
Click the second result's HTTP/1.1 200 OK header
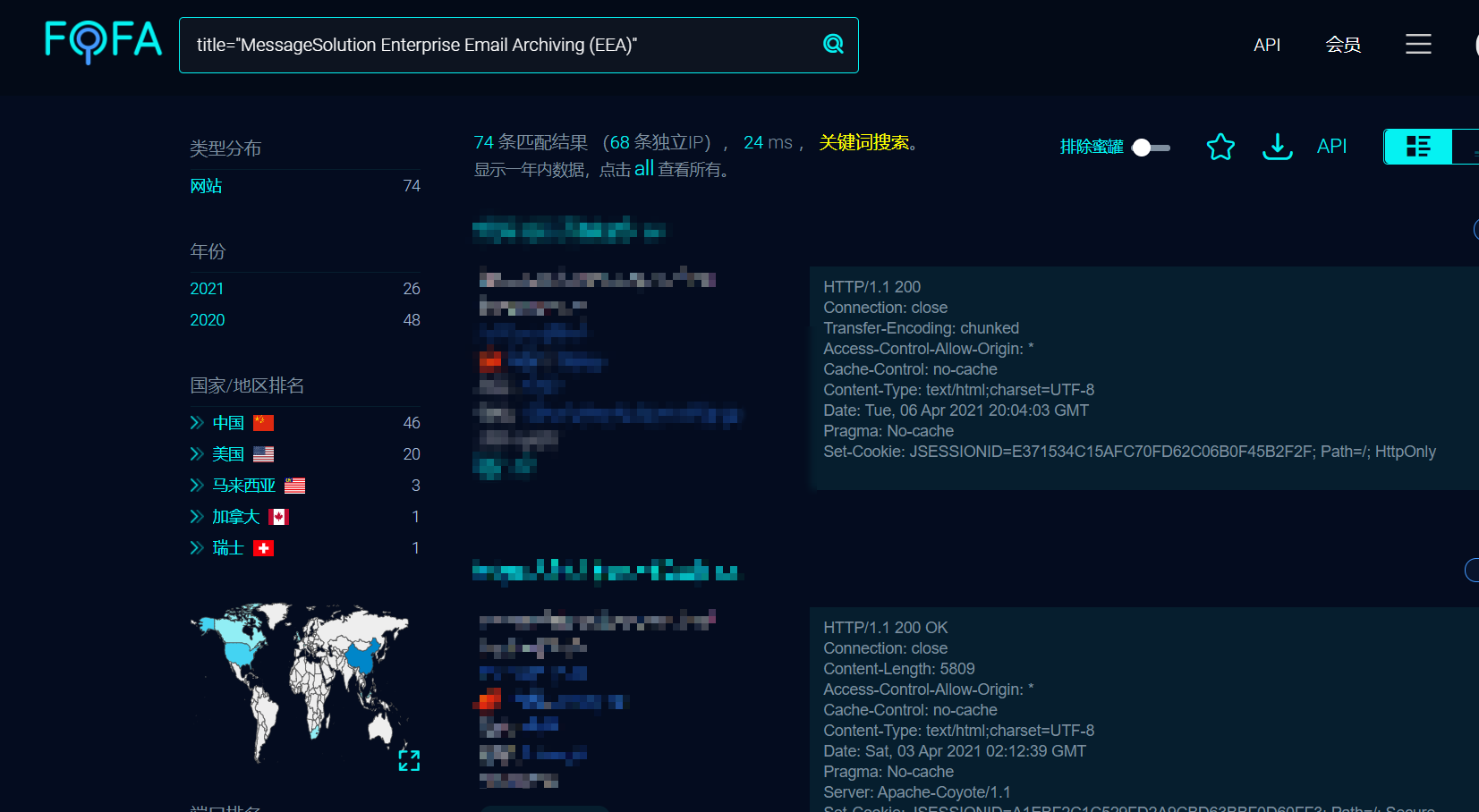(885, 628)
